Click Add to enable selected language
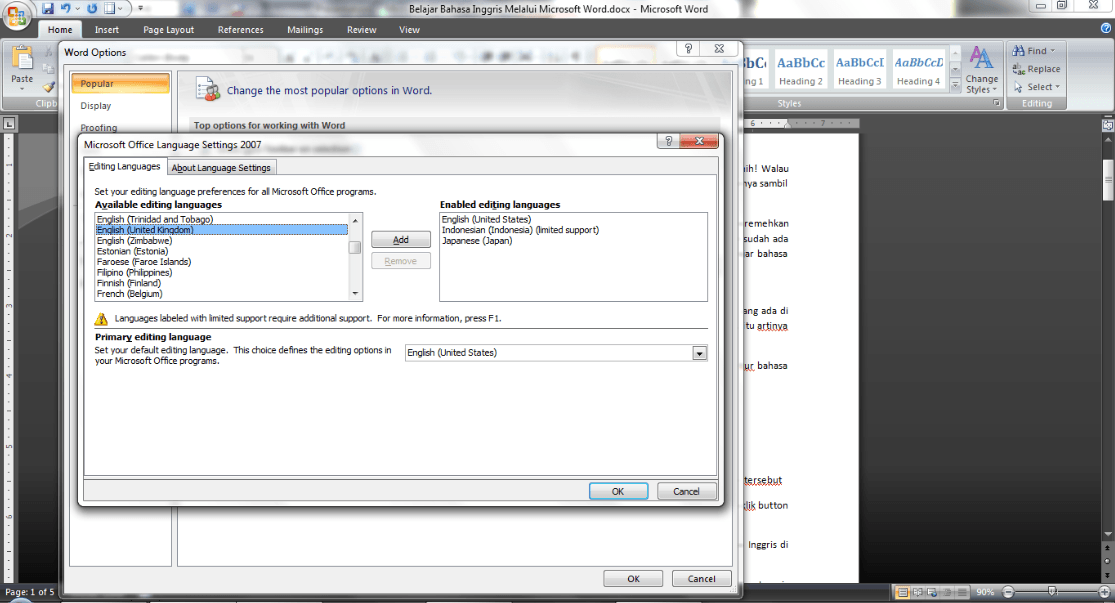Image resolution: width=1115 pixels, height=603 pixels. [x=401, y=240]
